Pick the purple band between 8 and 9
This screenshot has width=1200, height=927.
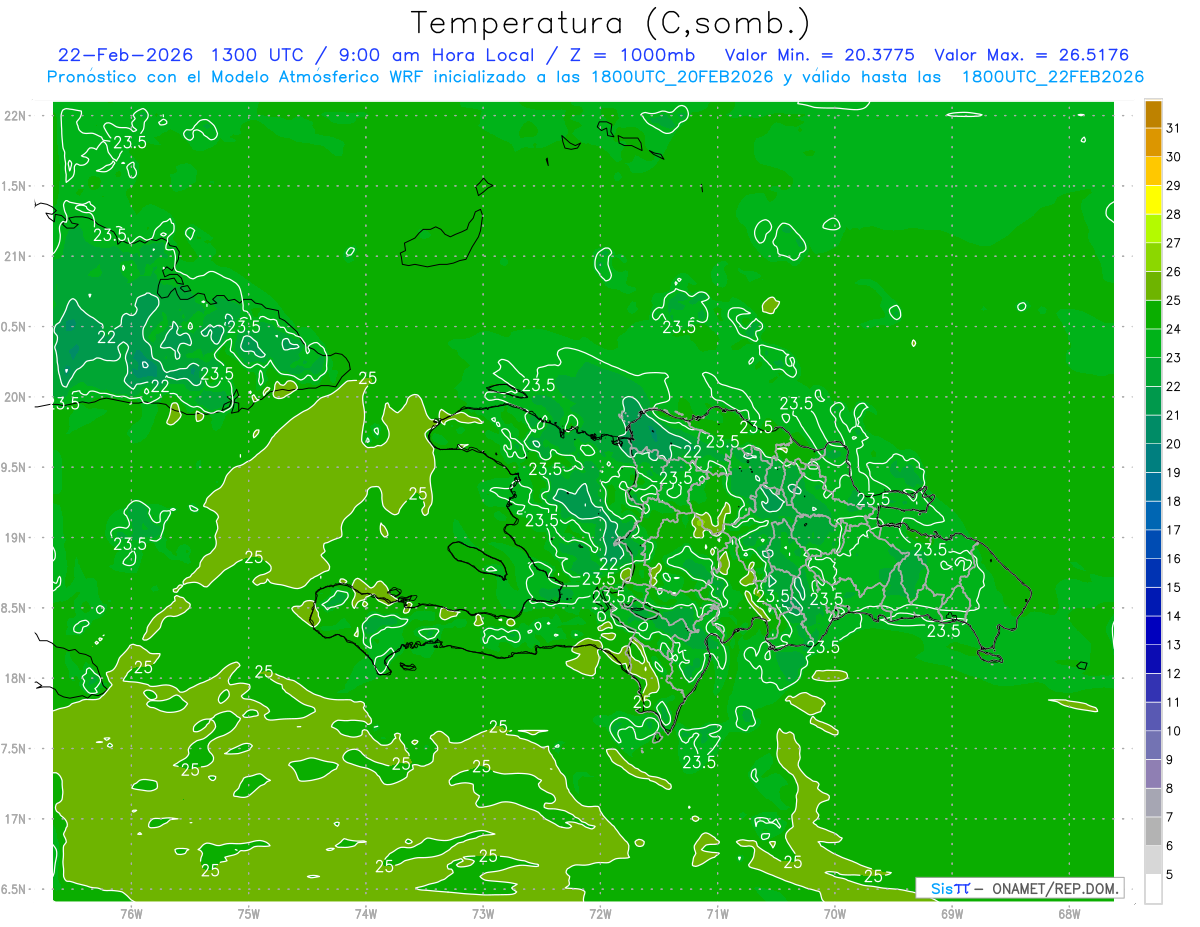1153,774
